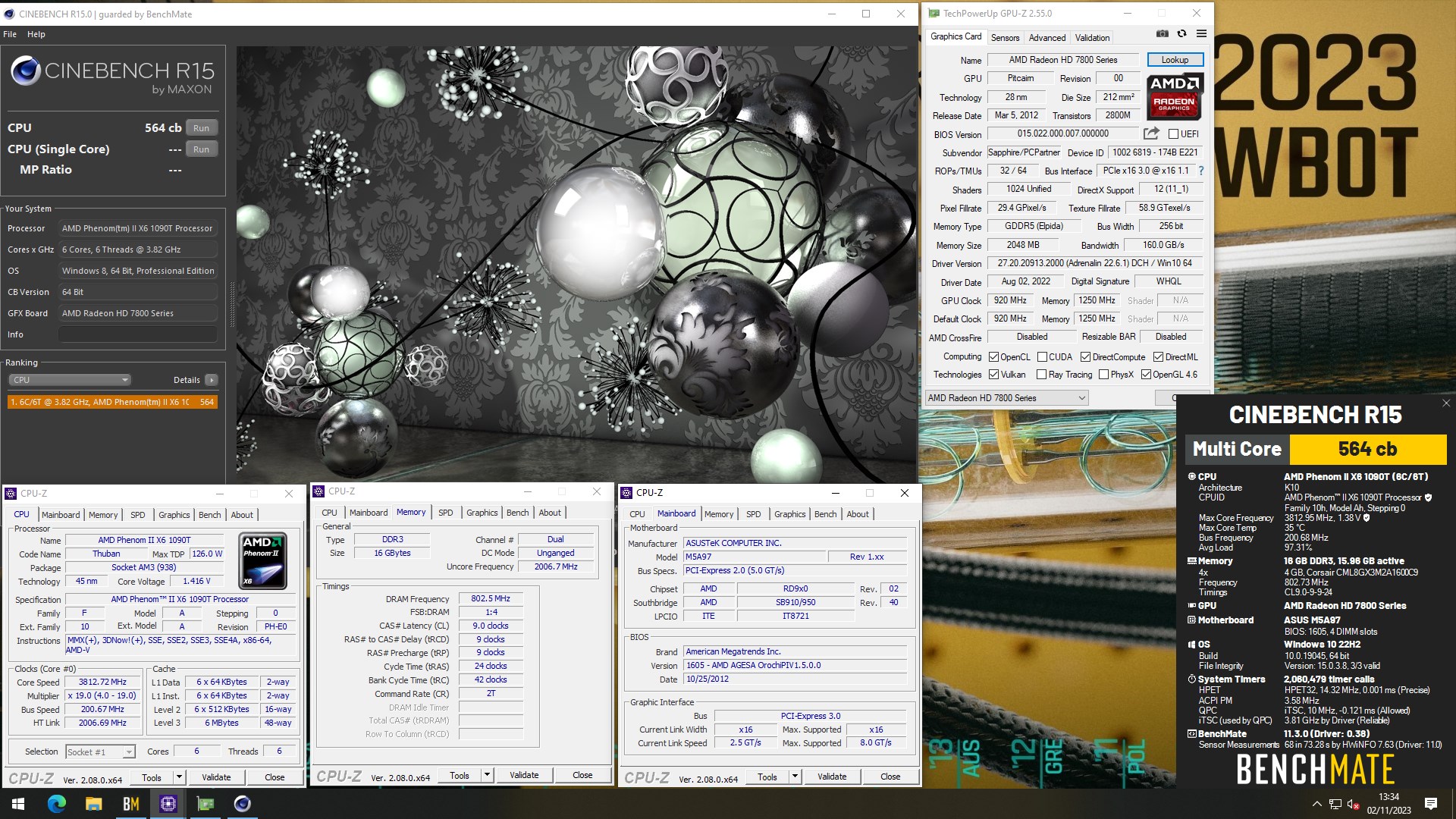Click the Cinebench R15 sphere logo
This screenshot has height=819, width=1456.
coord(26,71)
